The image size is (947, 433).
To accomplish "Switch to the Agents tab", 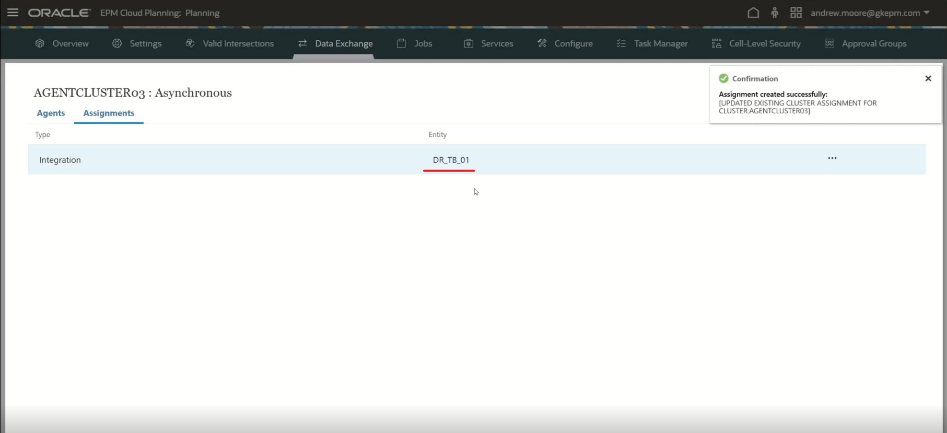I will click(x=51, y=114).
